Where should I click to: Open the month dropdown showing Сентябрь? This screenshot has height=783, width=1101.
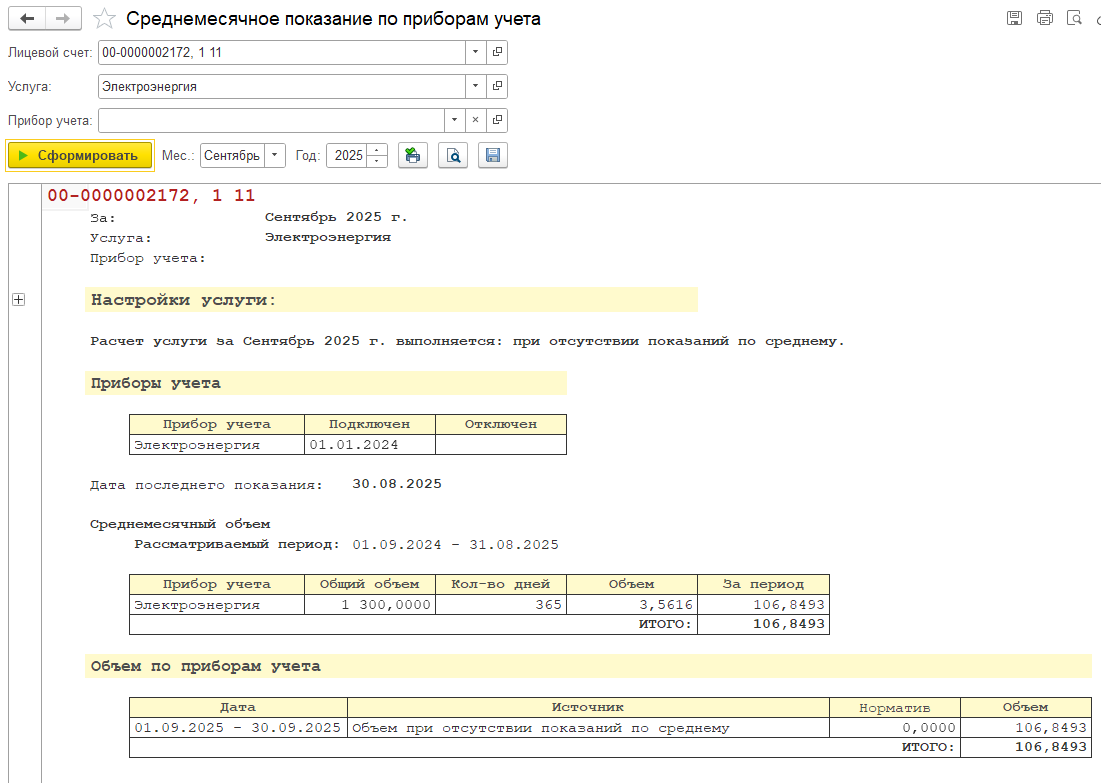point(275,156)
